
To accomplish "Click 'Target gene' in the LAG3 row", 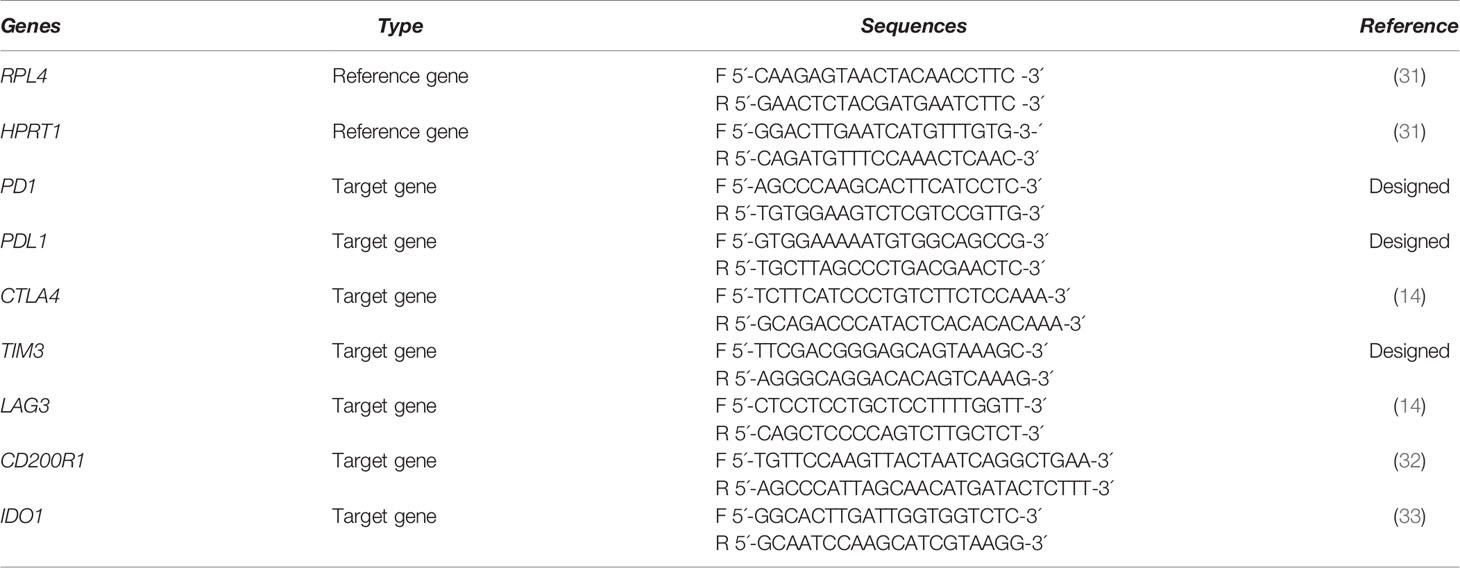I will [x=385, y=407].
